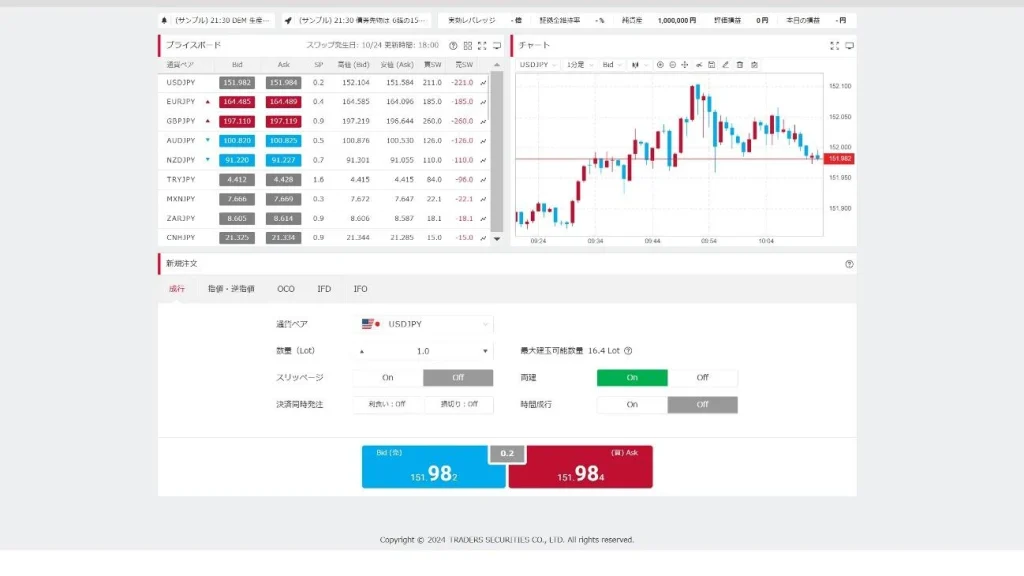Open the chart timeframe 1分足 dropdown

click(579, 65)
